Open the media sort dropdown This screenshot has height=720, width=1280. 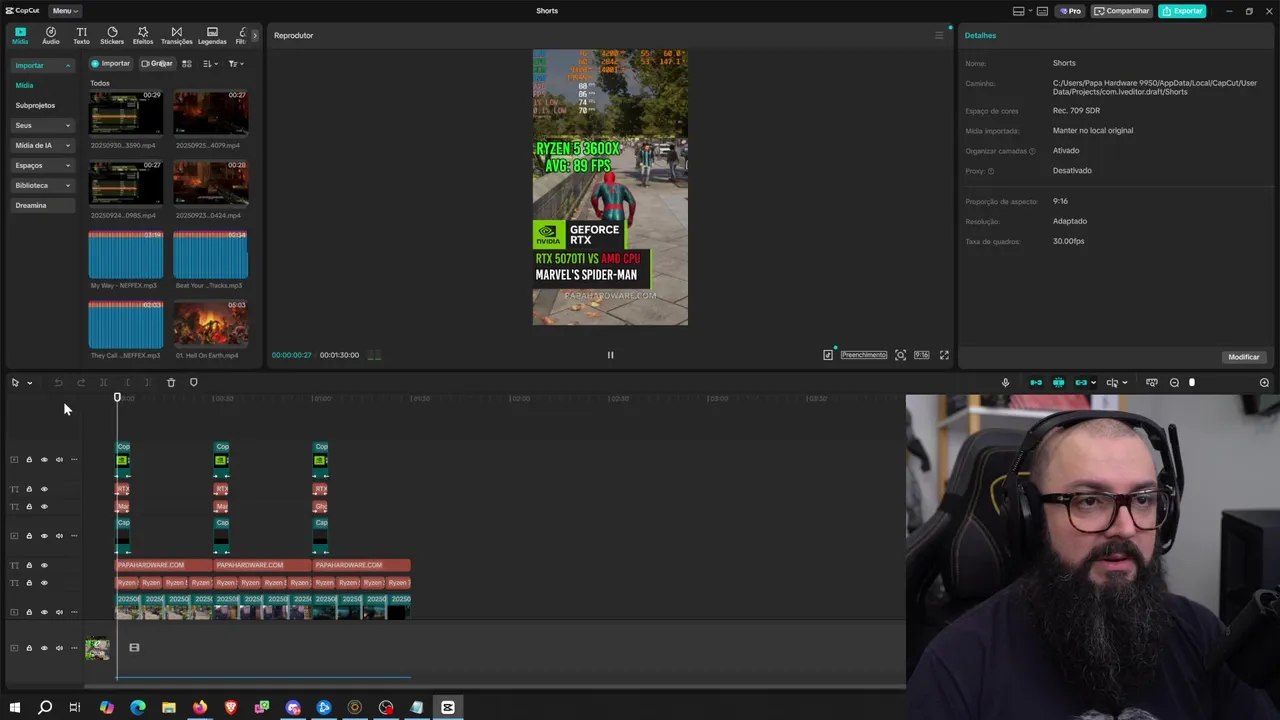pyautogui.click(x=210, y=63)
